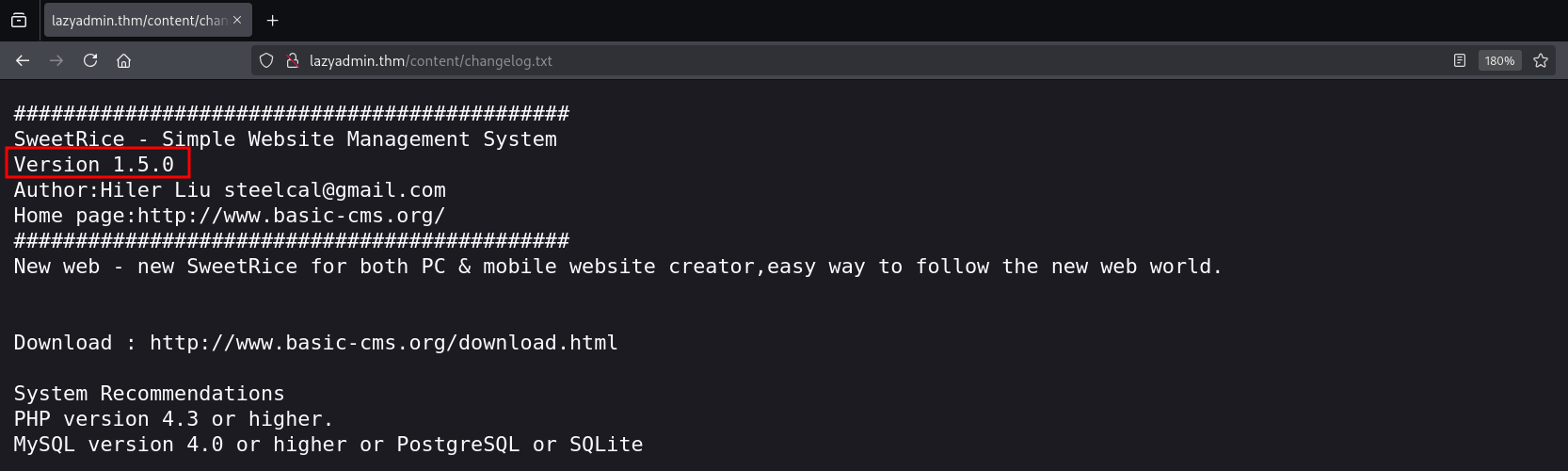1568x471 pixels.
Task: Select the lazyadmin.thm changelog tab
Action: click(x=136, y=20)
